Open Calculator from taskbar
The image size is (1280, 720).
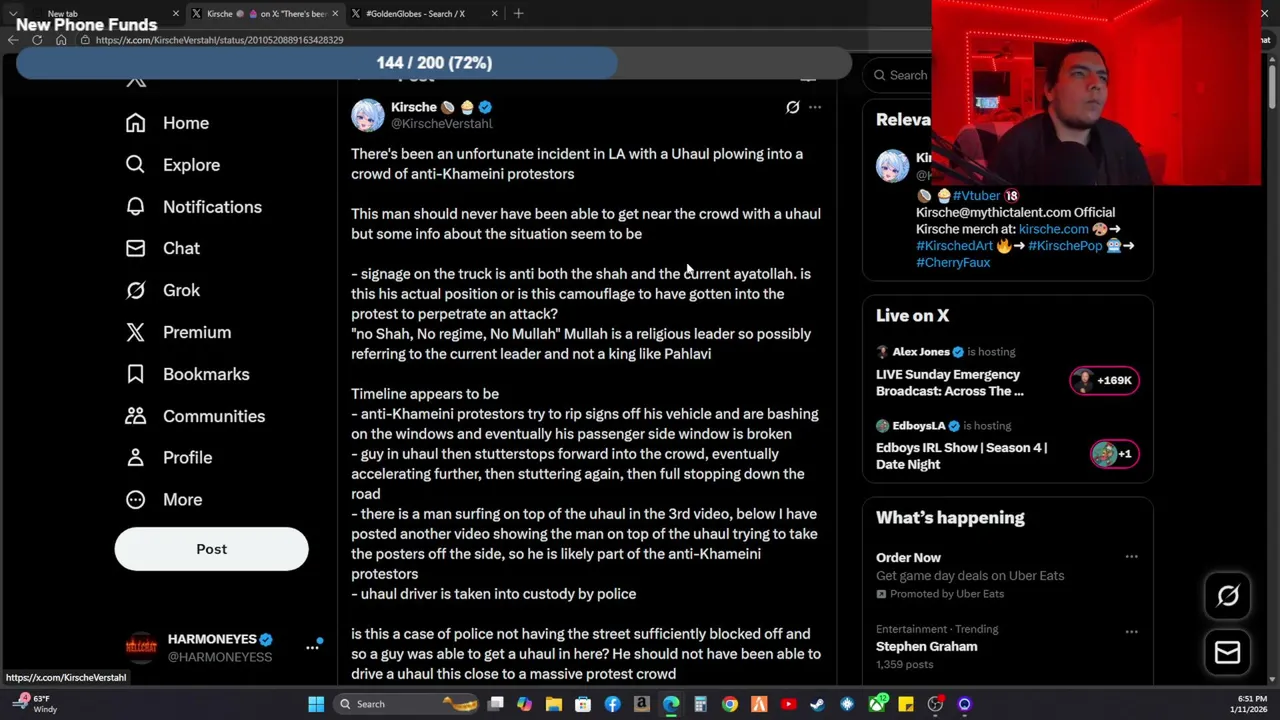tap(701, 704)
